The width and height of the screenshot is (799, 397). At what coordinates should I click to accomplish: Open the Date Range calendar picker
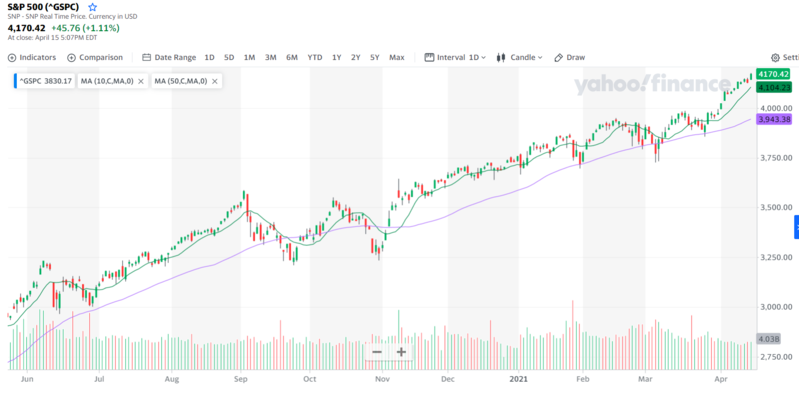tap(169, 58)
